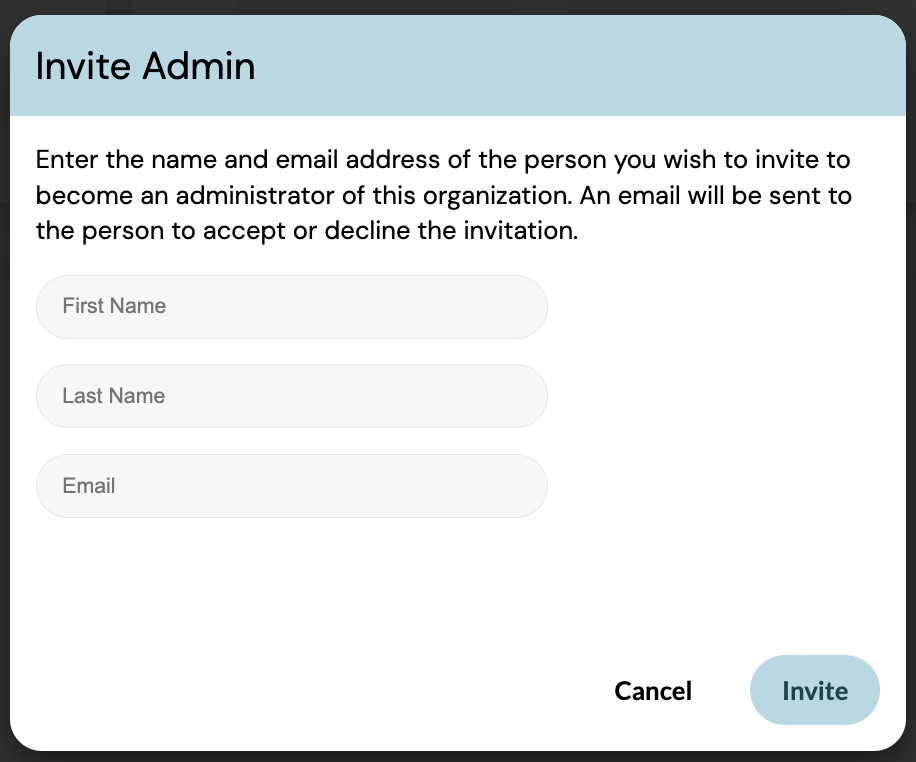Click the Last Name input field
Screen dimensions: 916x762
tap(291, 396)
